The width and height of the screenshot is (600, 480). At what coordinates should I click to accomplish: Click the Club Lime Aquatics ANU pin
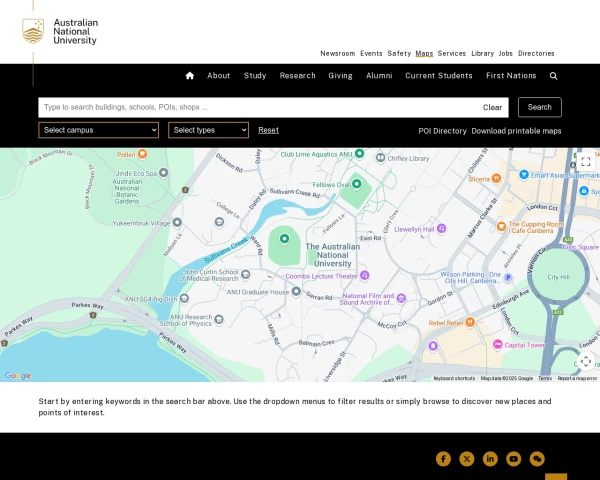359,153
